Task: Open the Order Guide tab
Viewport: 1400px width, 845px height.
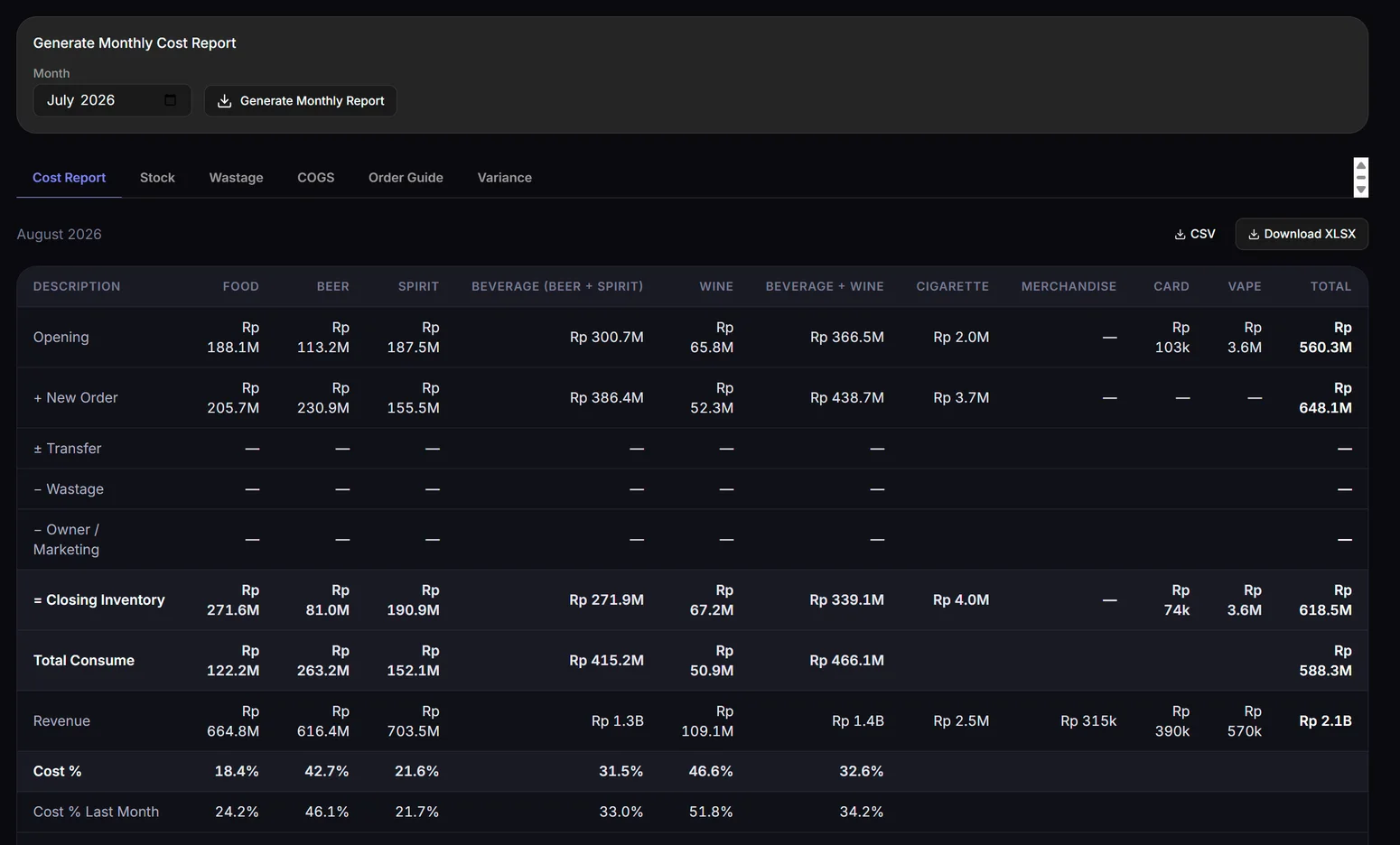Action: pos(406,178)
